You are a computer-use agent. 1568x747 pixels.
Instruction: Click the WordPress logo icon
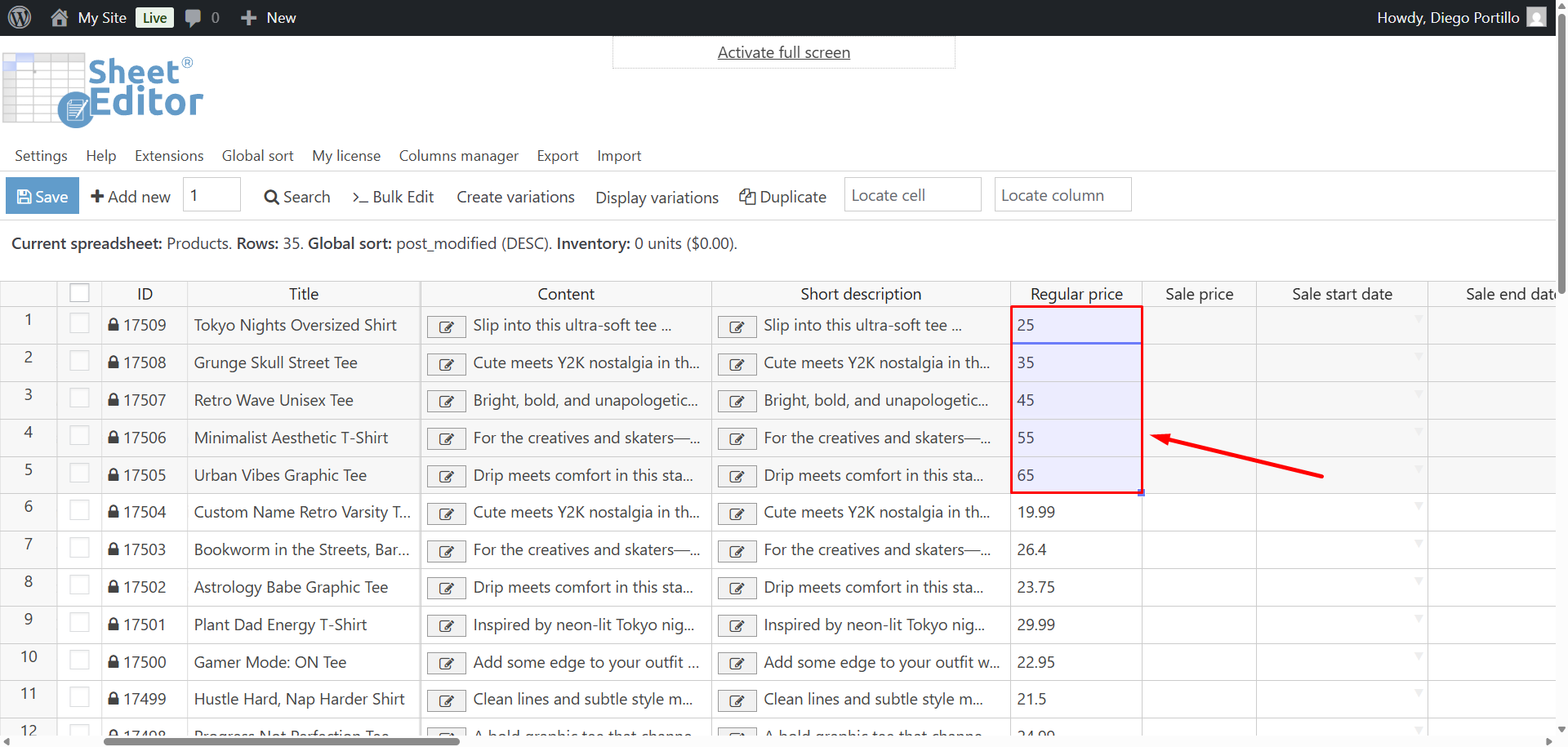[20, 17]
